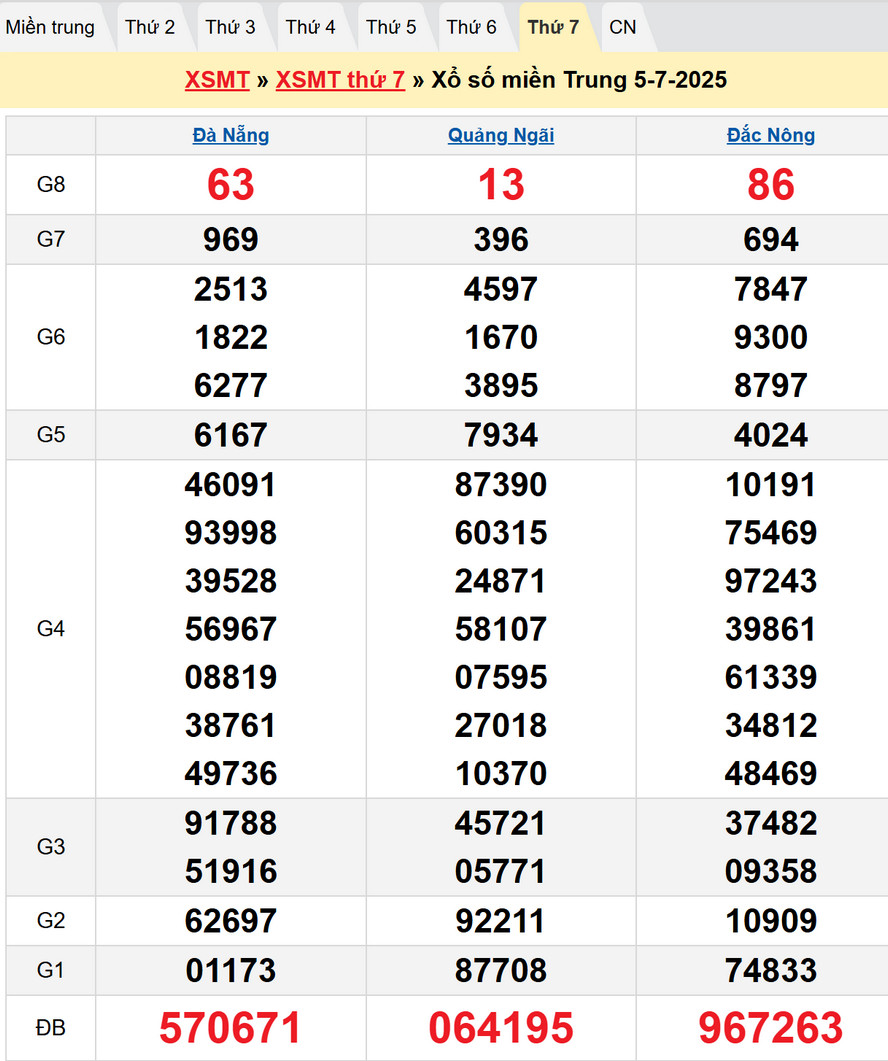Select the CN (Sunday) tab
The width and height of the screenshot is (888, 1061).
click(x=622, y=27)
